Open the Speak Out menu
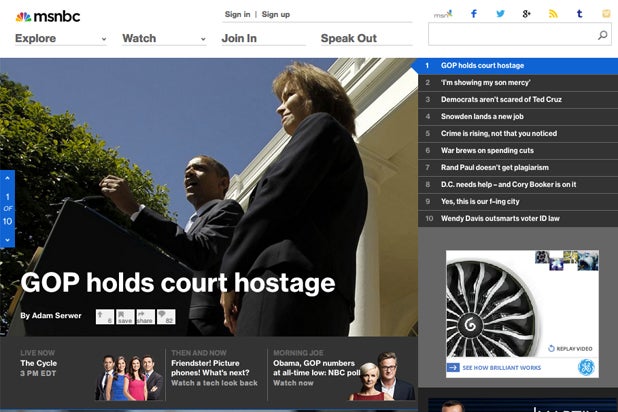The height and width of the screenshot is (412, 618). tap(349, 39)
